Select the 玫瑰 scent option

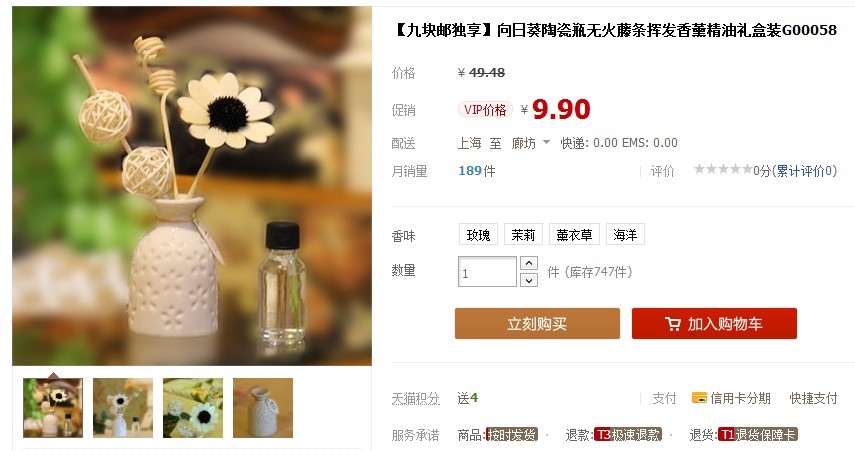click(478, 234)
